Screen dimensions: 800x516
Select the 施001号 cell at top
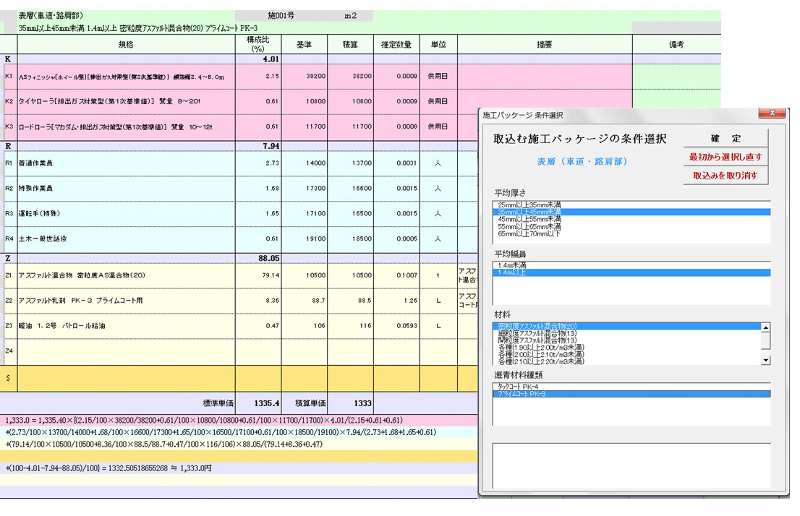point(283,16)
